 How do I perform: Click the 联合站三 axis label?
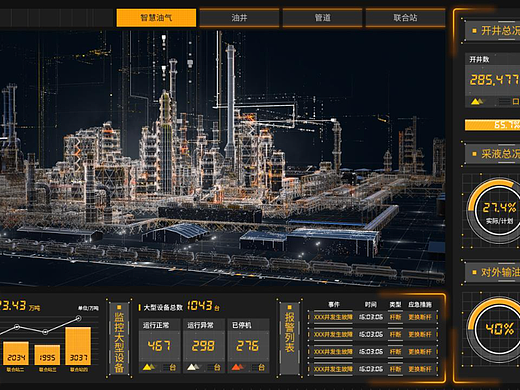point(47,369)
